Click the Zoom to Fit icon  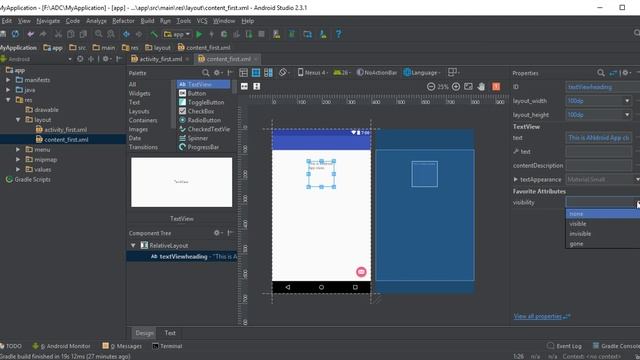[x=468, y=87]
